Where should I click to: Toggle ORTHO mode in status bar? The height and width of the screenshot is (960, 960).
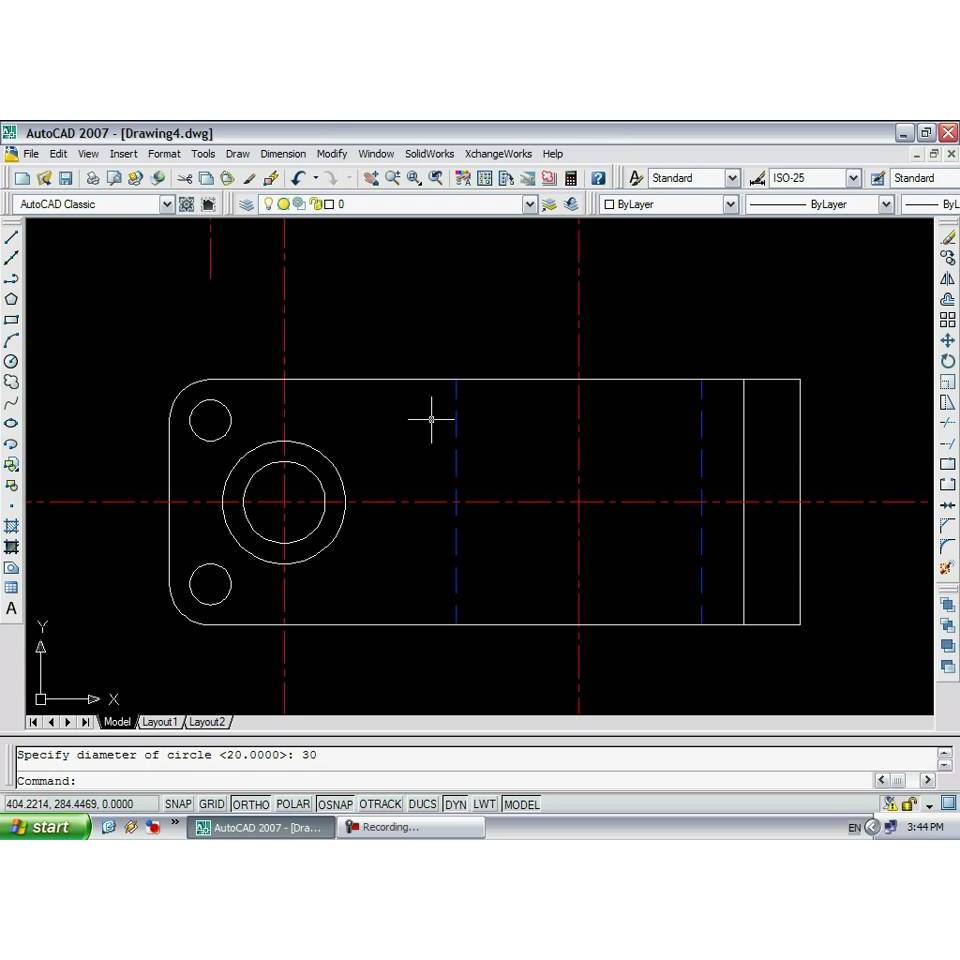point(251,804)
